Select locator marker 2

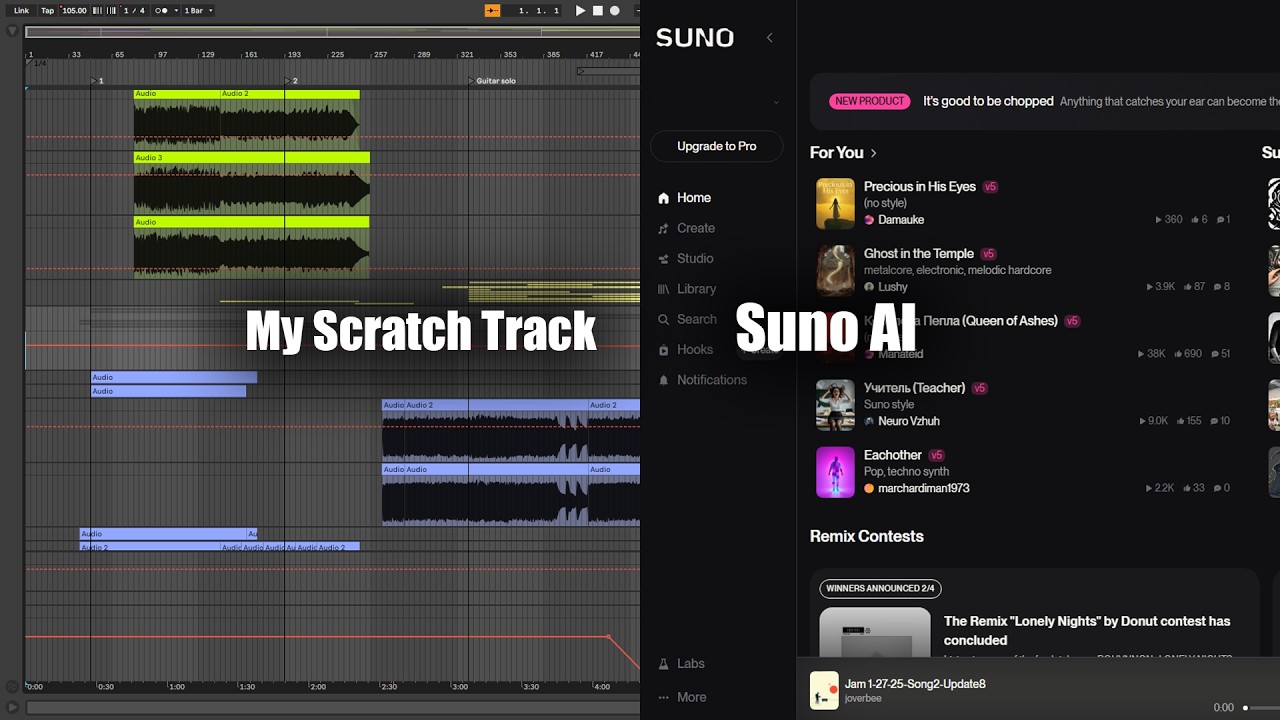[x=291, y=80]
